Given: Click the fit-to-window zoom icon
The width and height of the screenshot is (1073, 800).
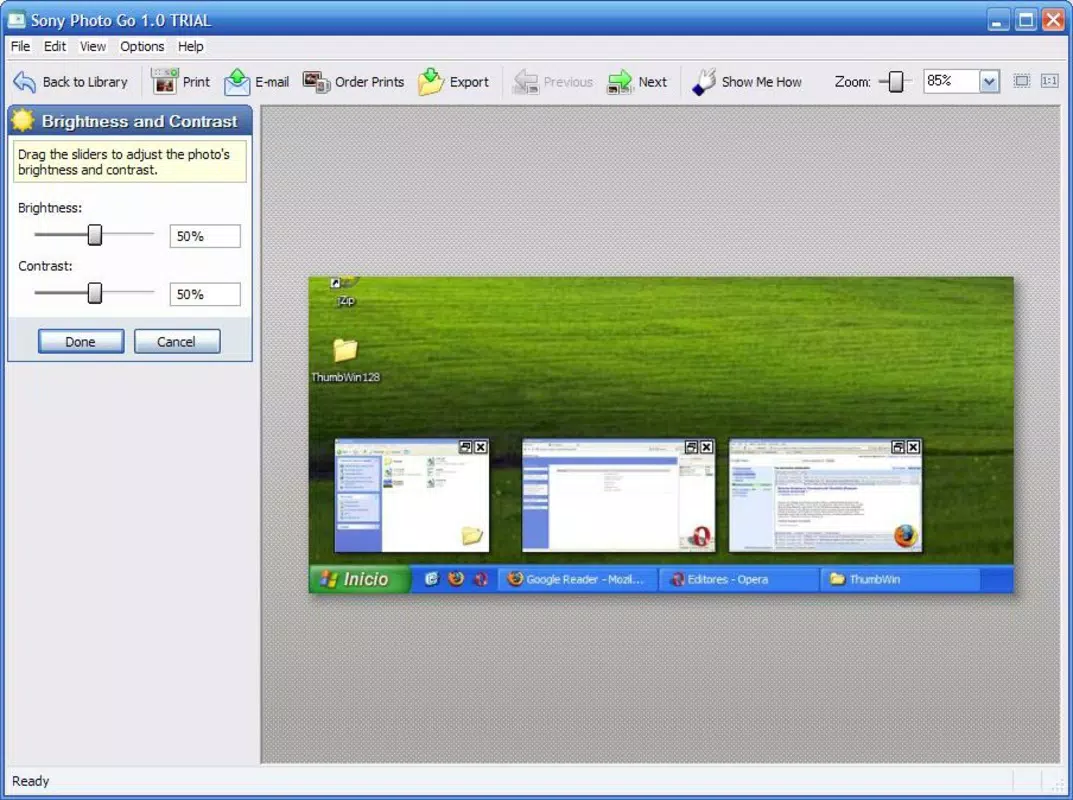Looking at the screenshot, I should click(x=1022, y=81).
